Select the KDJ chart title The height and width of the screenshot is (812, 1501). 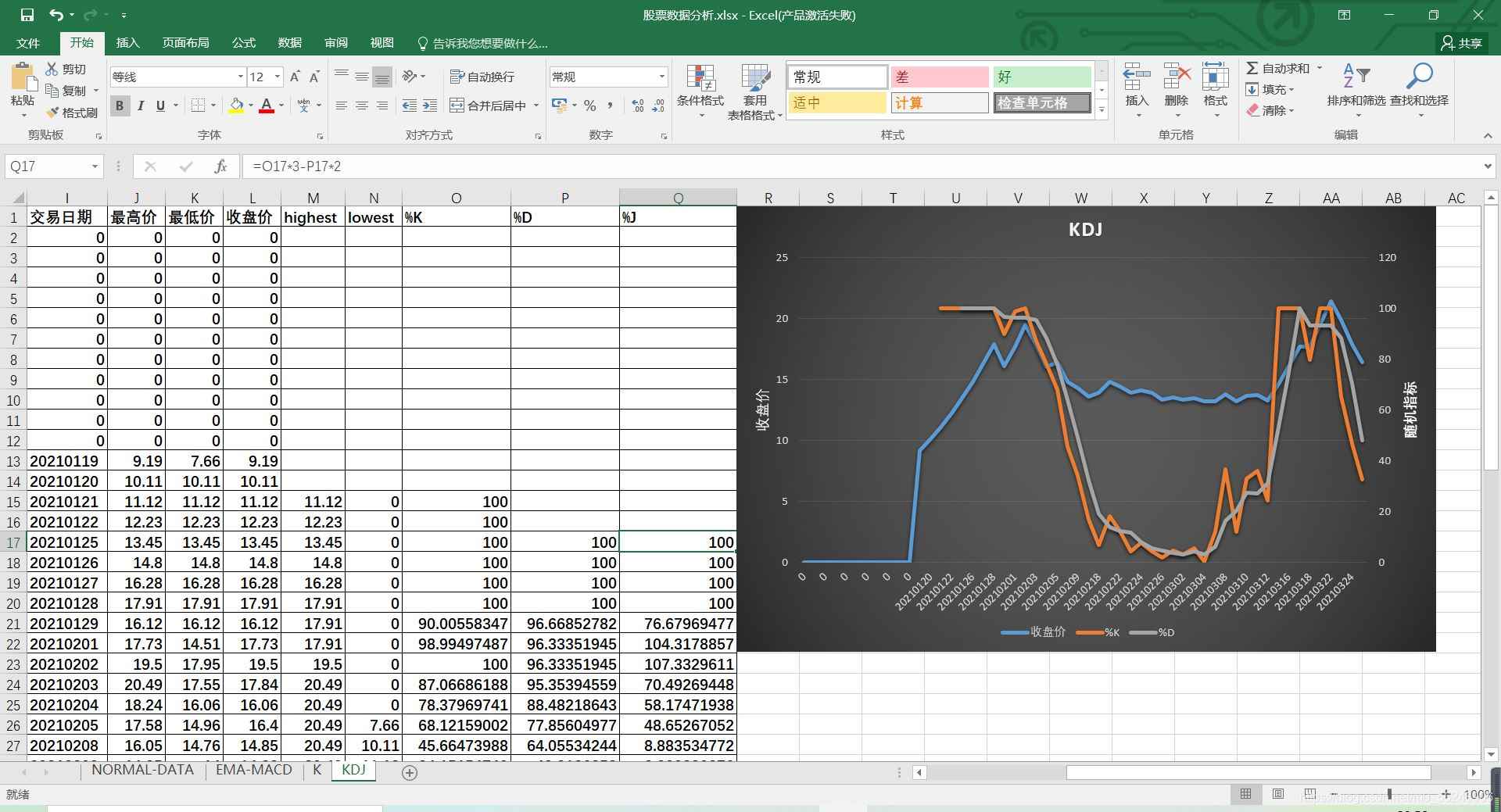pyautogui.click(x=1085, y=229)
